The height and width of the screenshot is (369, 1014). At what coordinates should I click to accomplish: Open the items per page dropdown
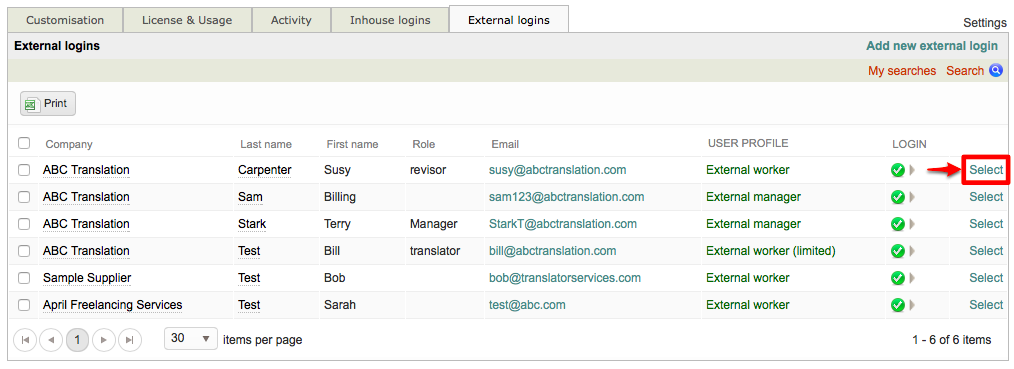(x=191, y=339)
